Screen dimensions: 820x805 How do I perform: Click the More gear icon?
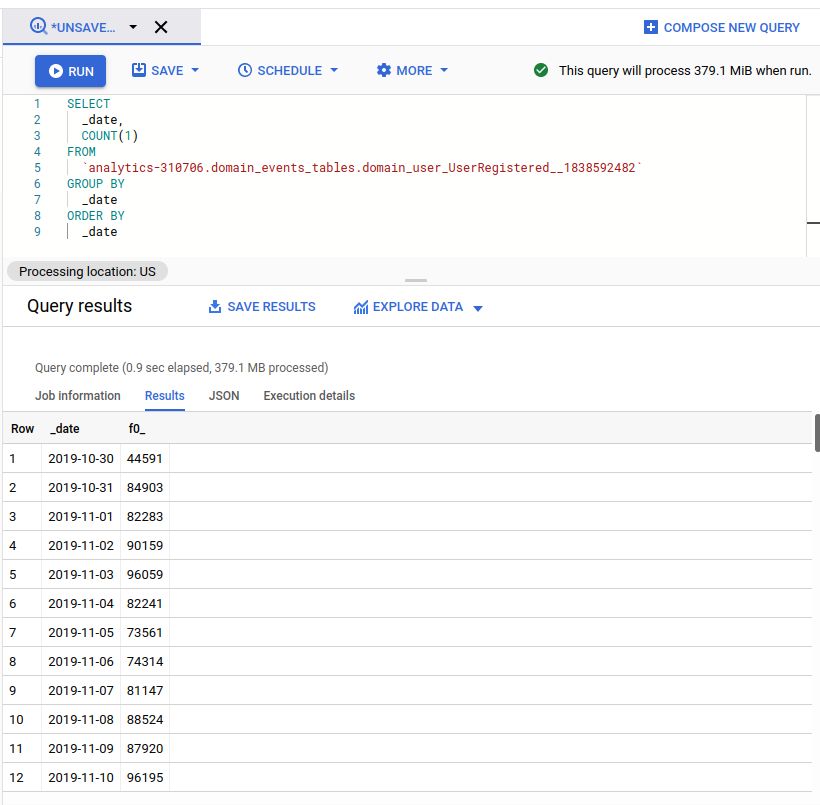pos(384,70)
